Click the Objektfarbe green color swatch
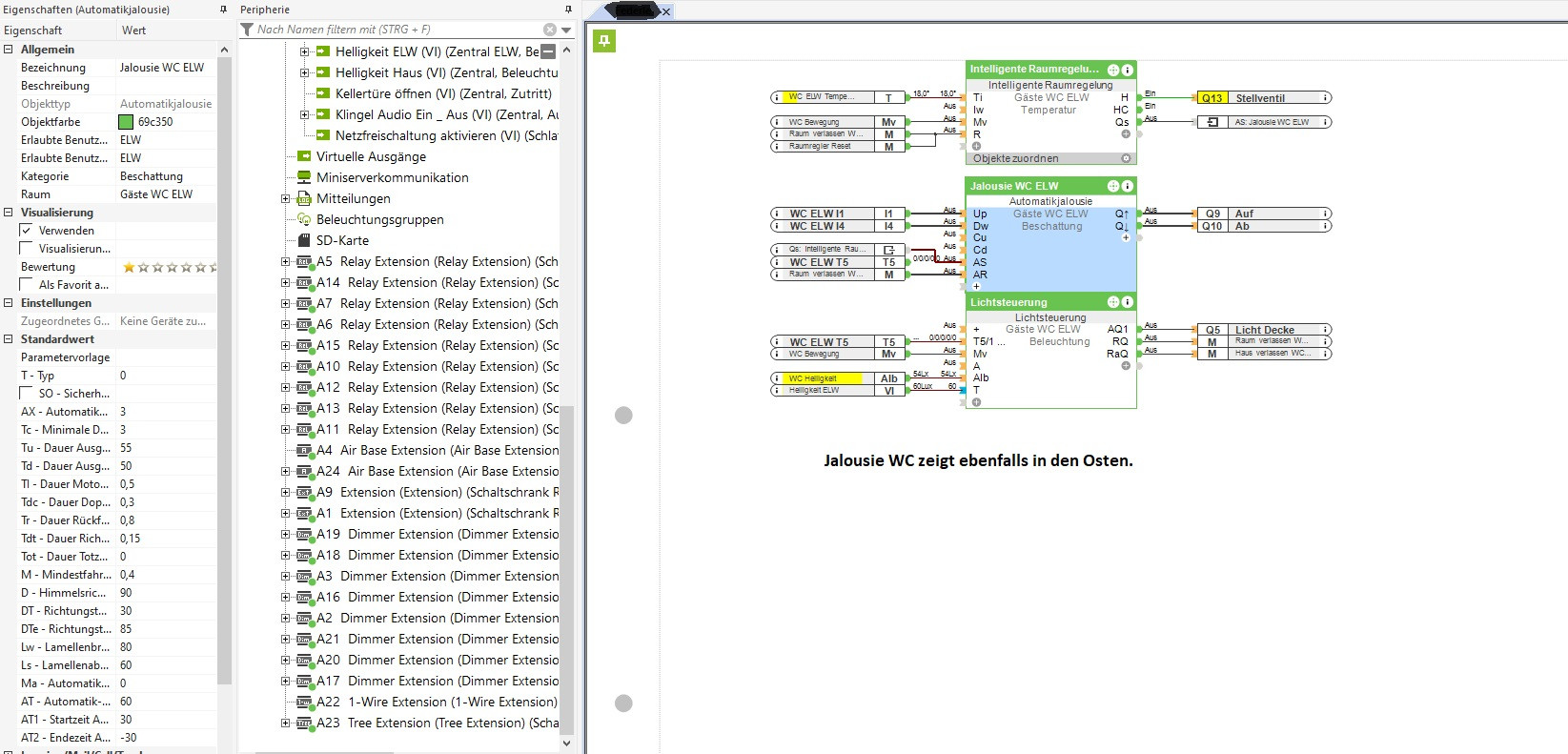Image resolution: width=1568 pixels, height=754 pixels. click(x=126, y=122)
